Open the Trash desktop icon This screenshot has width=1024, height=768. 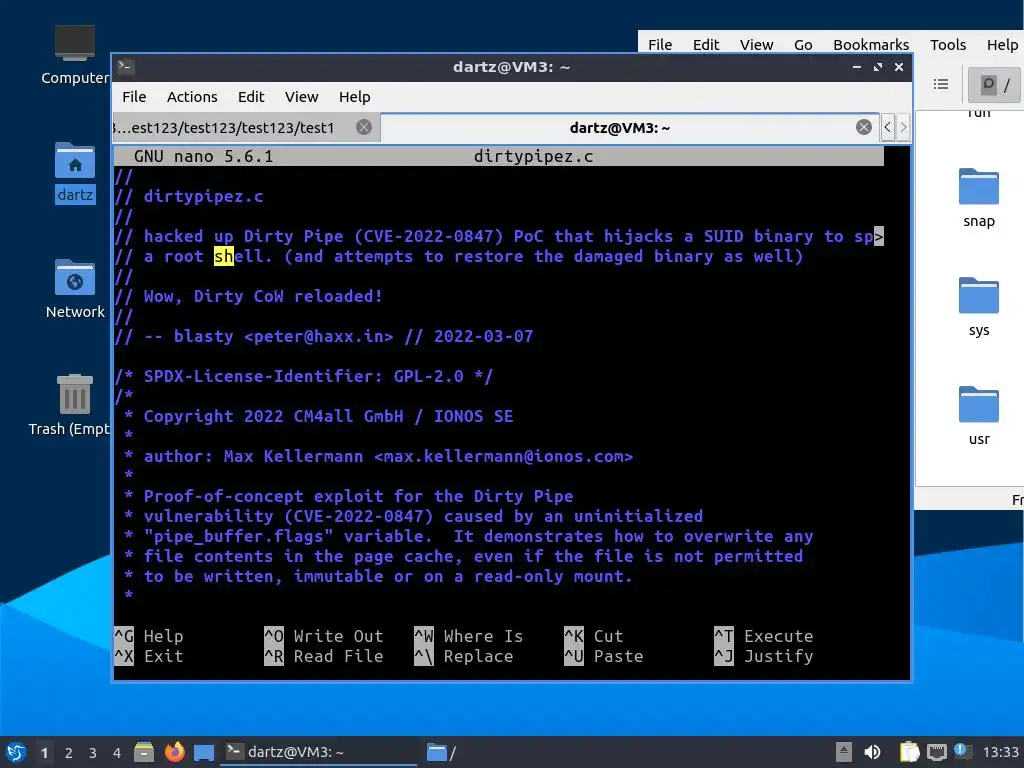coord(72,404)
